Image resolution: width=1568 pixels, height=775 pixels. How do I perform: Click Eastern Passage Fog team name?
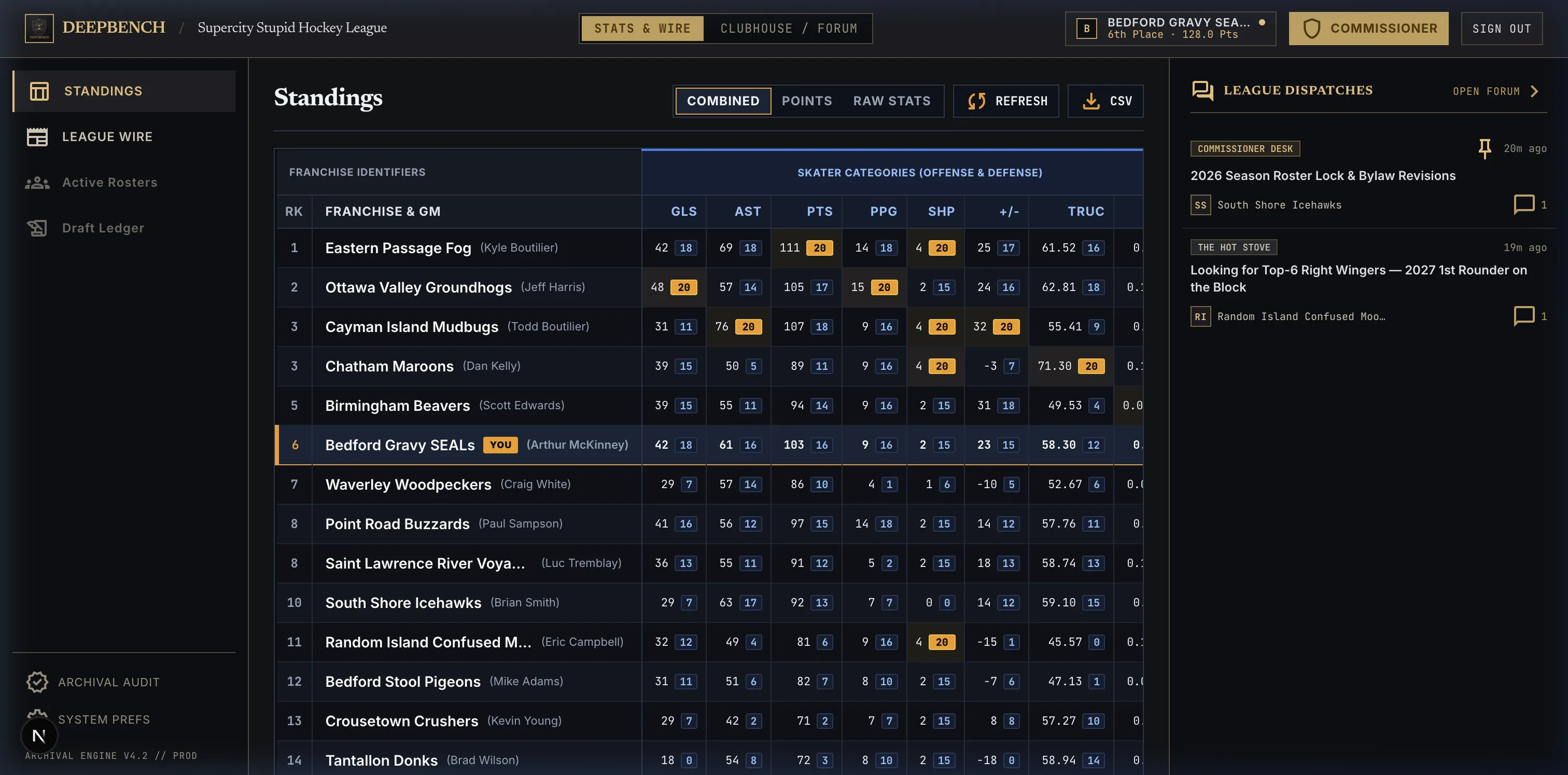(398, 248)
